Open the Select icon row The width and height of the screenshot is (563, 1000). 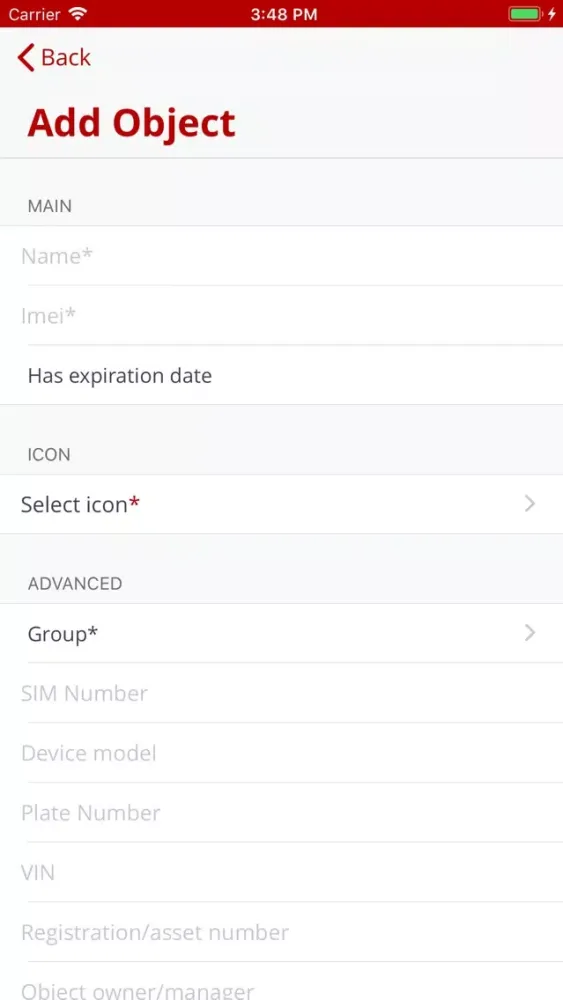pos(281,504)
